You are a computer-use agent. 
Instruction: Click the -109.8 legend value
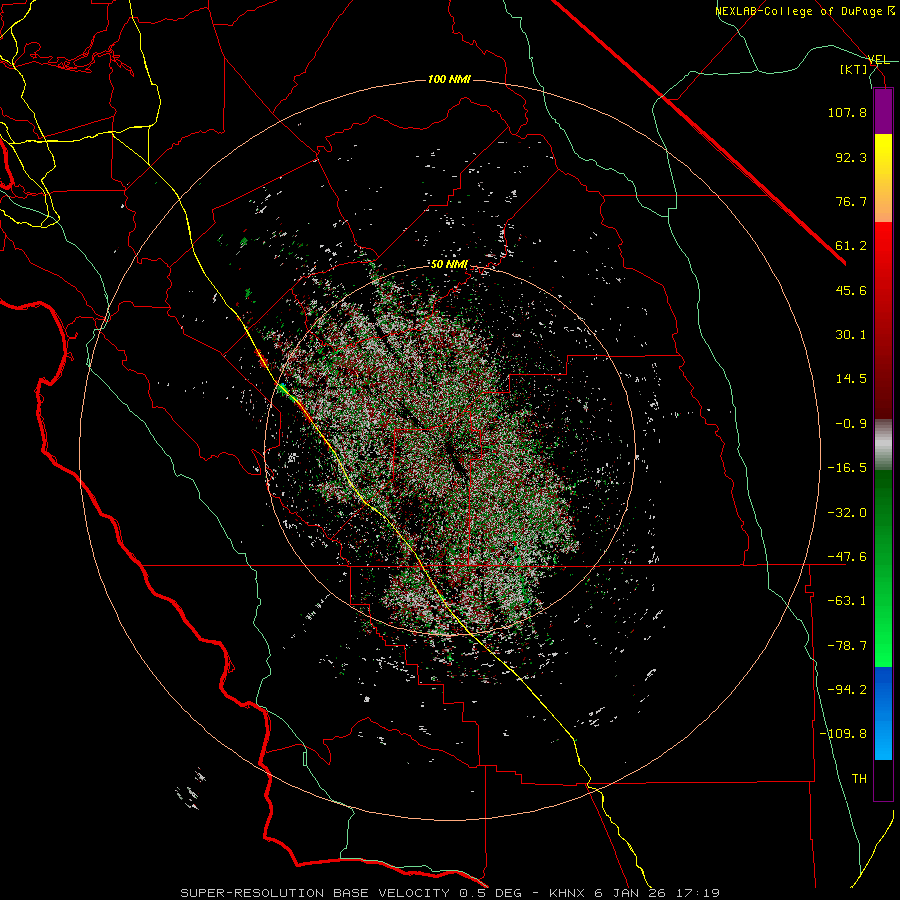(843, 734)
